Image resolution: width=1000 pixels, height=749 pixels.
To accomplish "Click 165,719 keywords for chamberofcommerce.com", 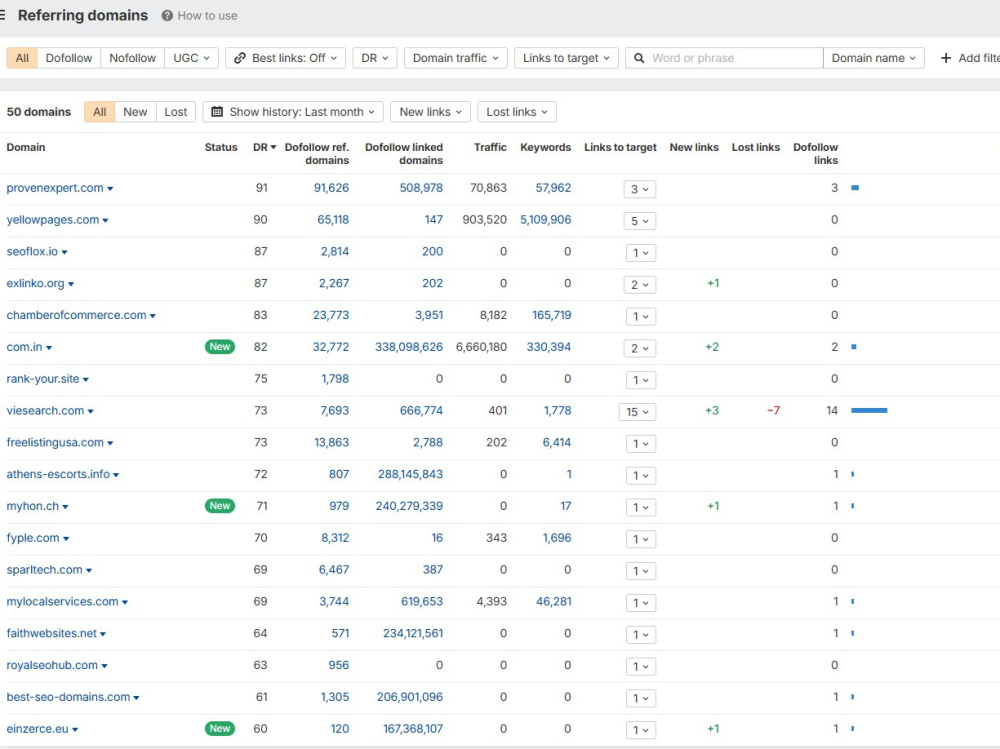I will tap(552, 315).
